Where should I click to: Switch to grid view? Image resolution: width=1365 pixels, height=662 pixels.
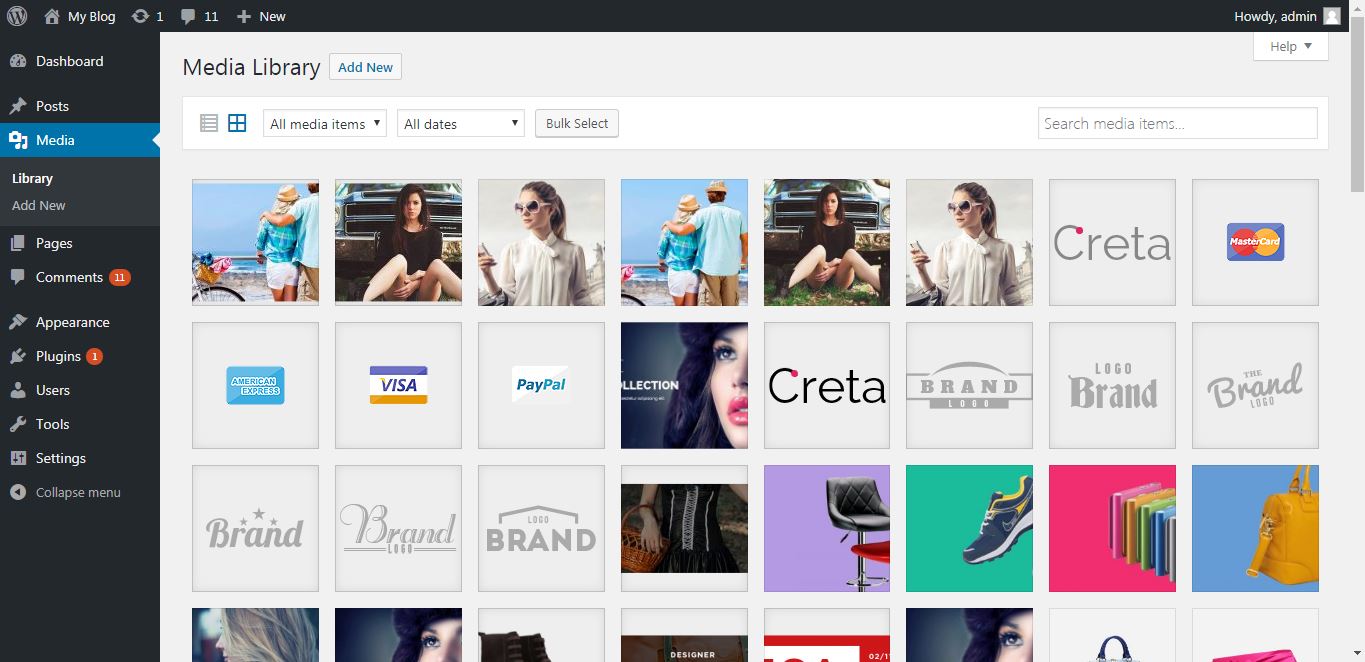coord(237,123)
